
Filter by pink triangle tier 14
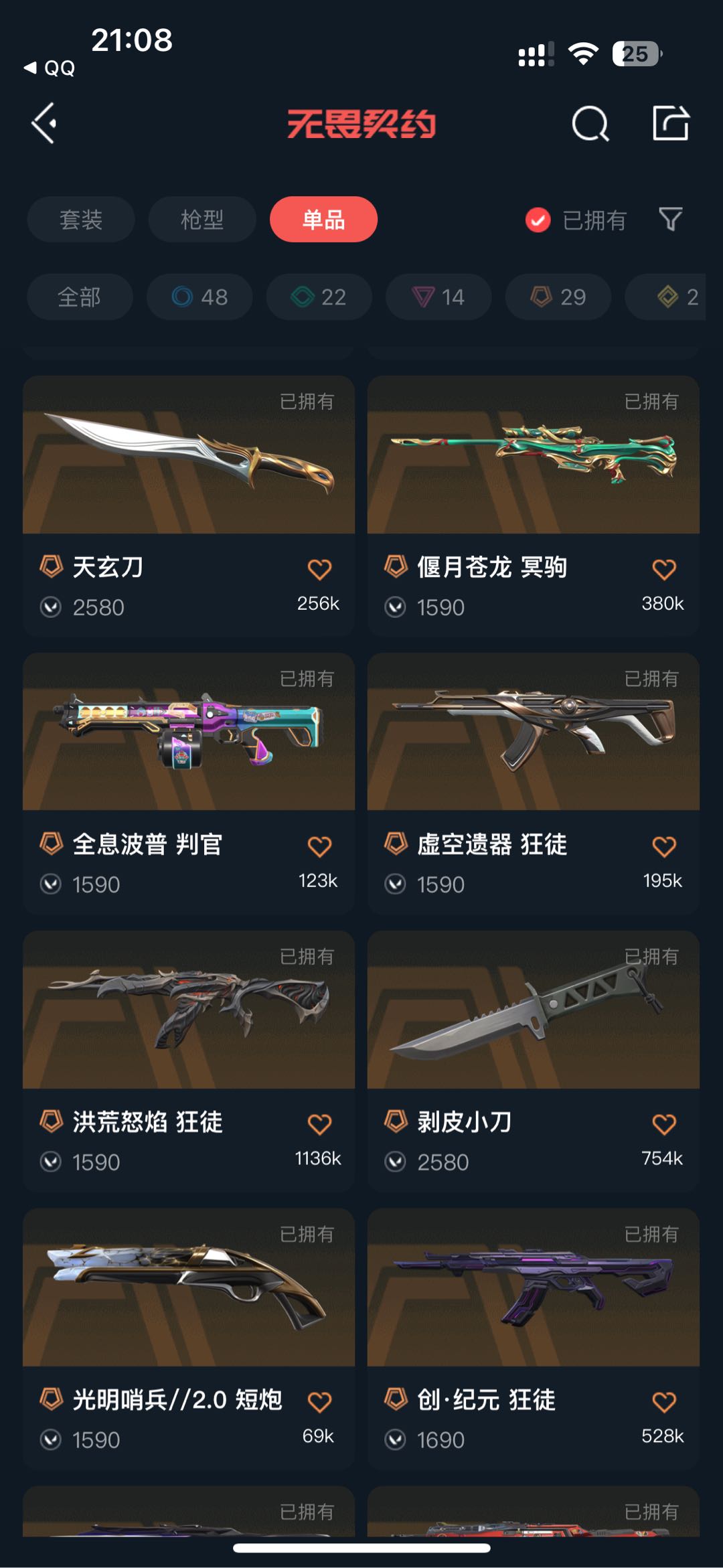[x=438, y=297]
